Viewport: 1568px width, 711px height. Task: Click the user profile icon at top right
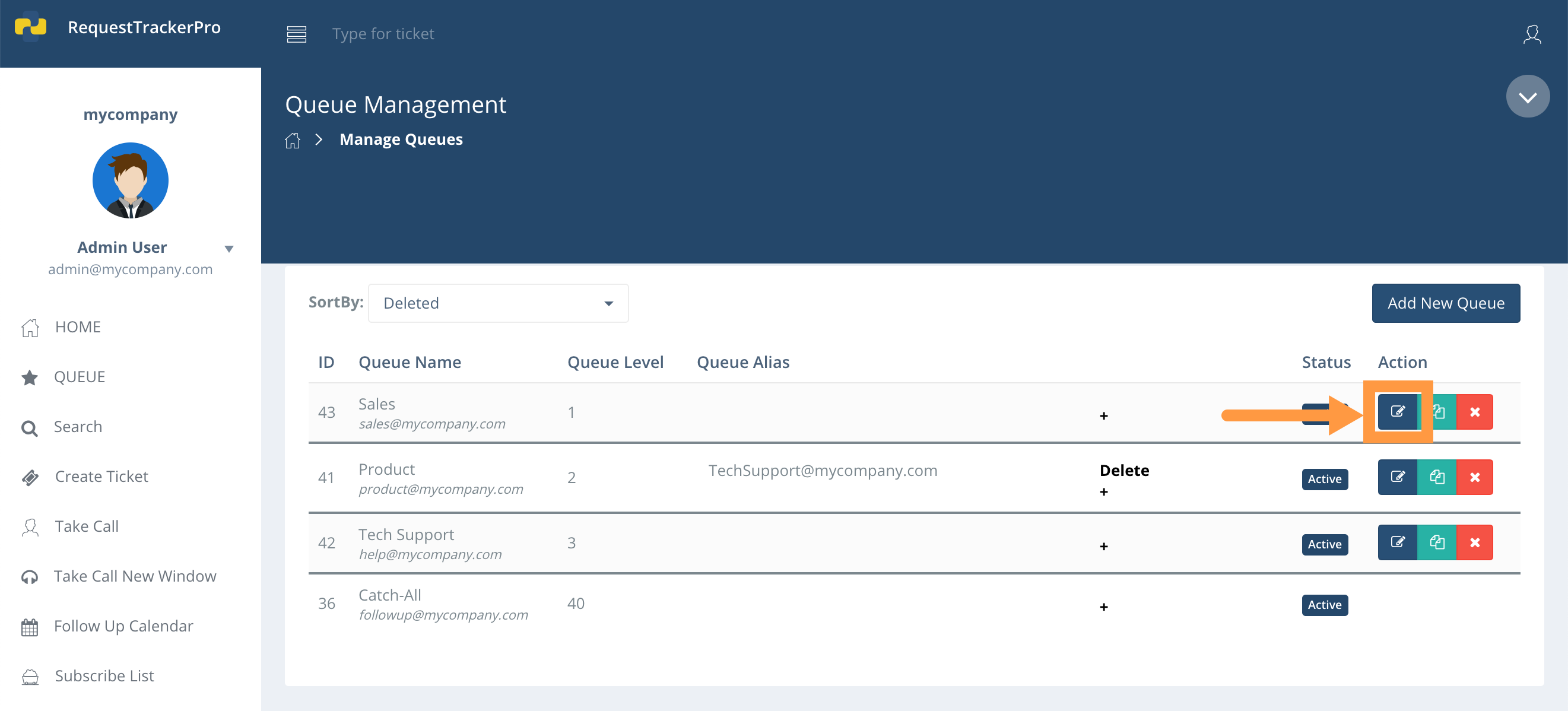point(1534,34)
